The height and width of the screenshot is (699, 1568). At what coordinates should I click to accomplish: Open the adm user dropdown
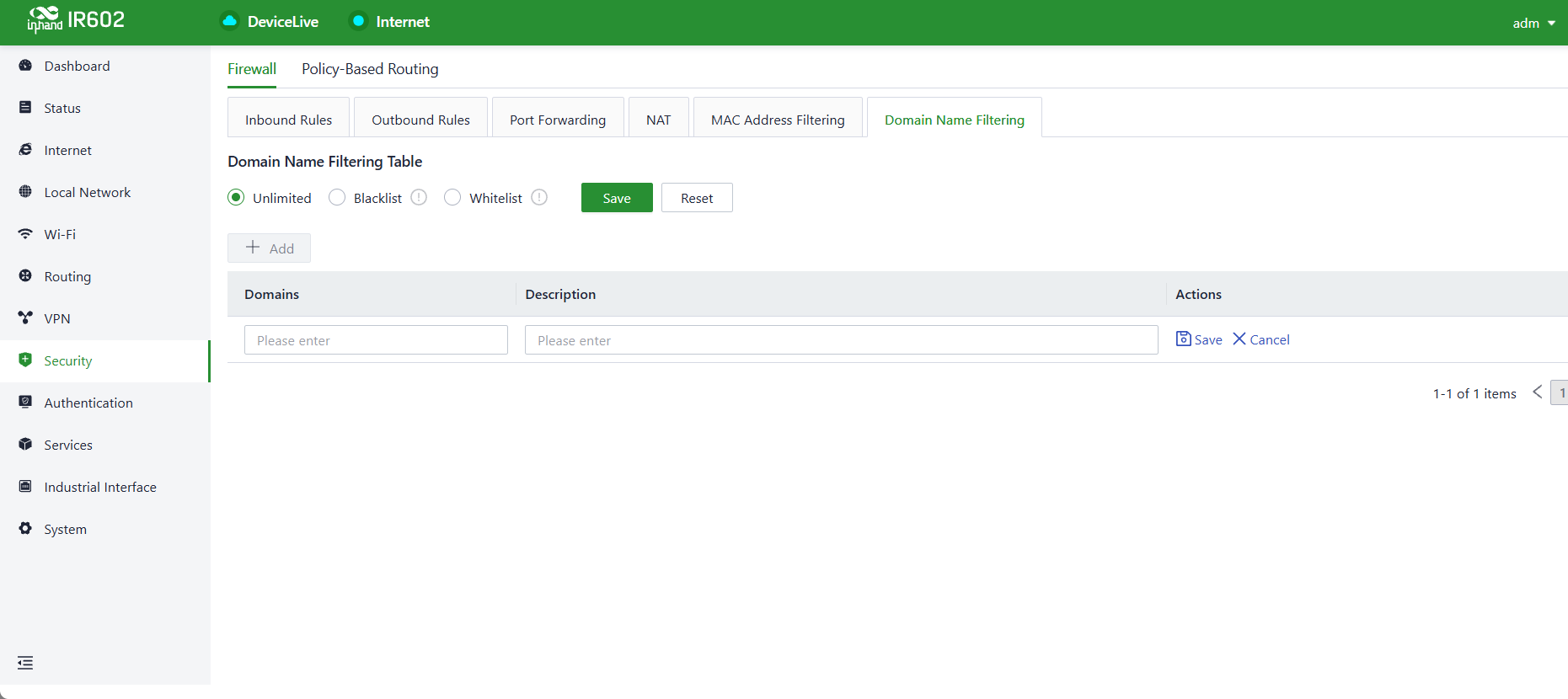pyautogui.click(x=1533, y=23)
